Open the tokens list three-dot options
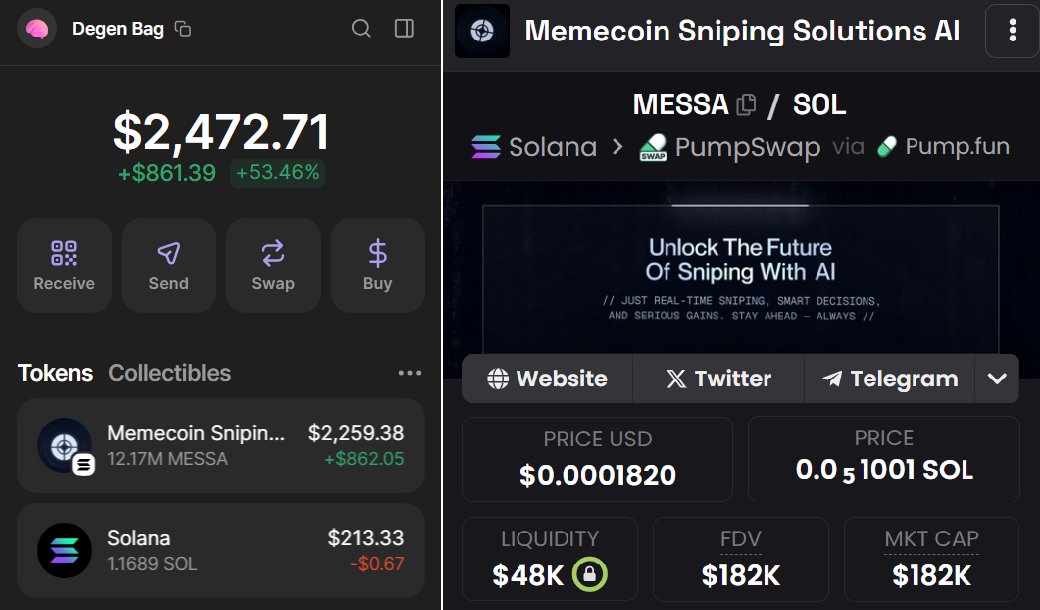1040x610 pixels. click(409, 373)
